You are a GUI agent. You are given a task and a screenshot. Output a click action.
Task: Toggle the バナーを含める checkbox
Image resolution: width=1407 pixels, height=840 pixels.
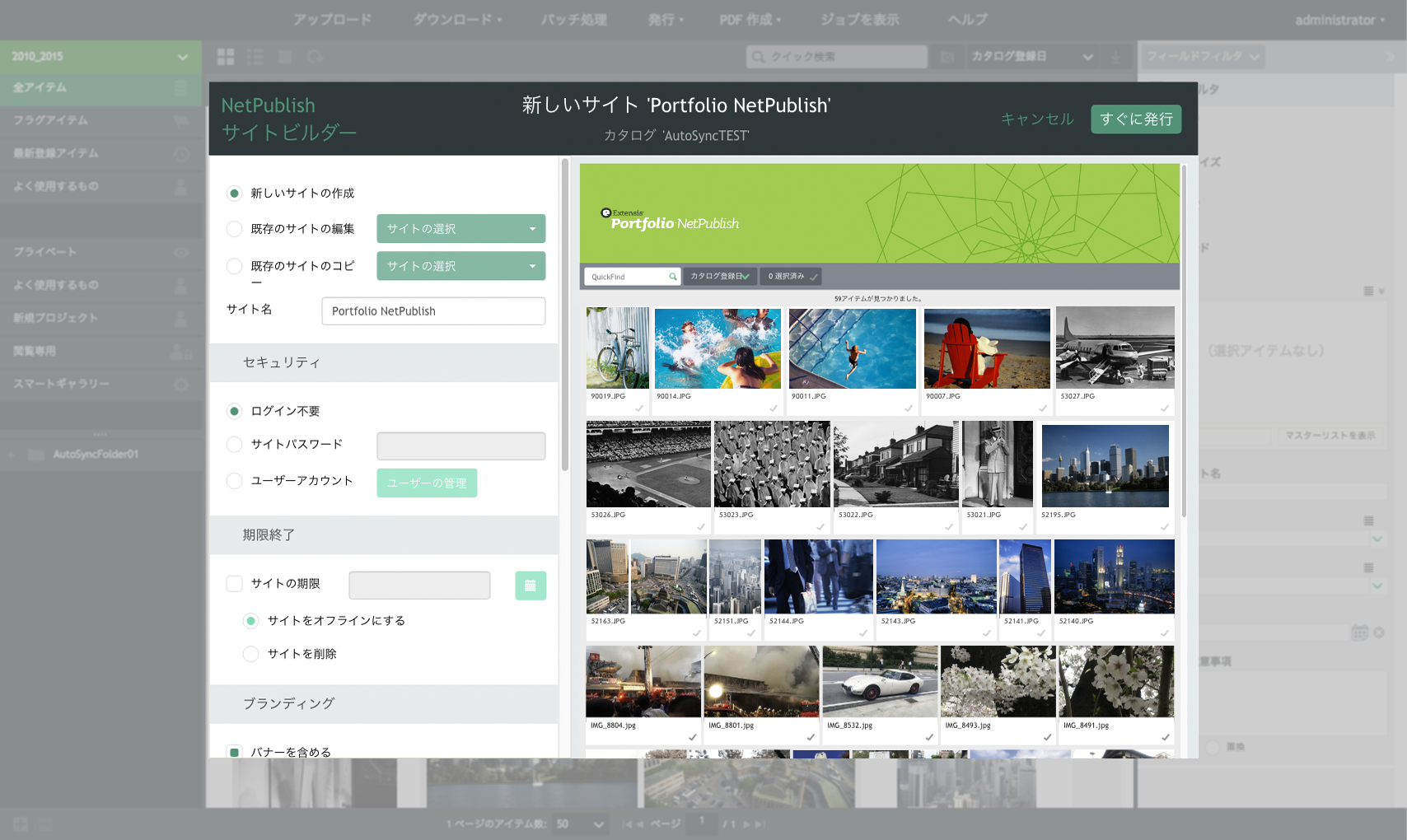235,752
